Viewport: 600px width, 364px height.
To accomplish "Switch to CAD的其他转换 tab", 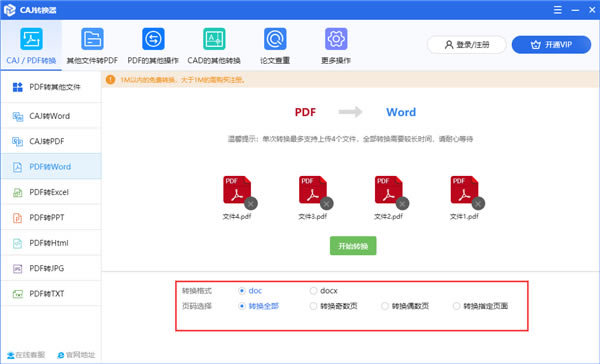I will click(x=214, y=46).
